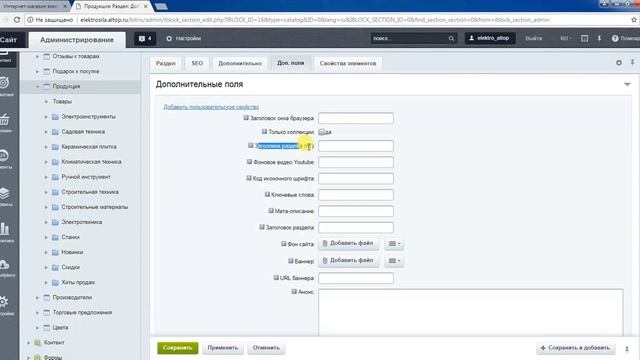The height and width of the screenshot is (360, 640).
Task: Click Отменить button
Action: (266, 348)
